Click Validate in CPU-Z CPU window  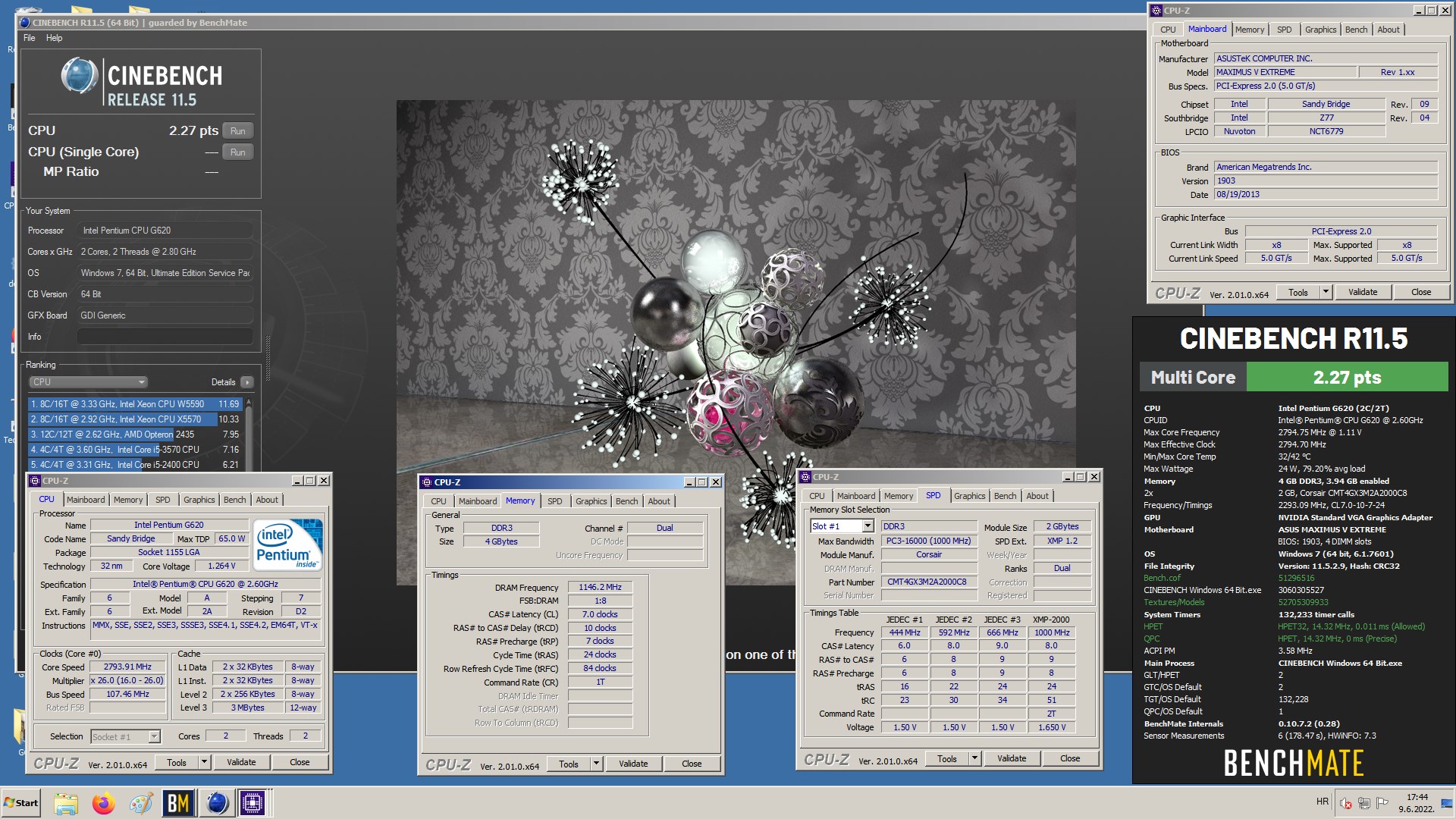coord(240,762)
